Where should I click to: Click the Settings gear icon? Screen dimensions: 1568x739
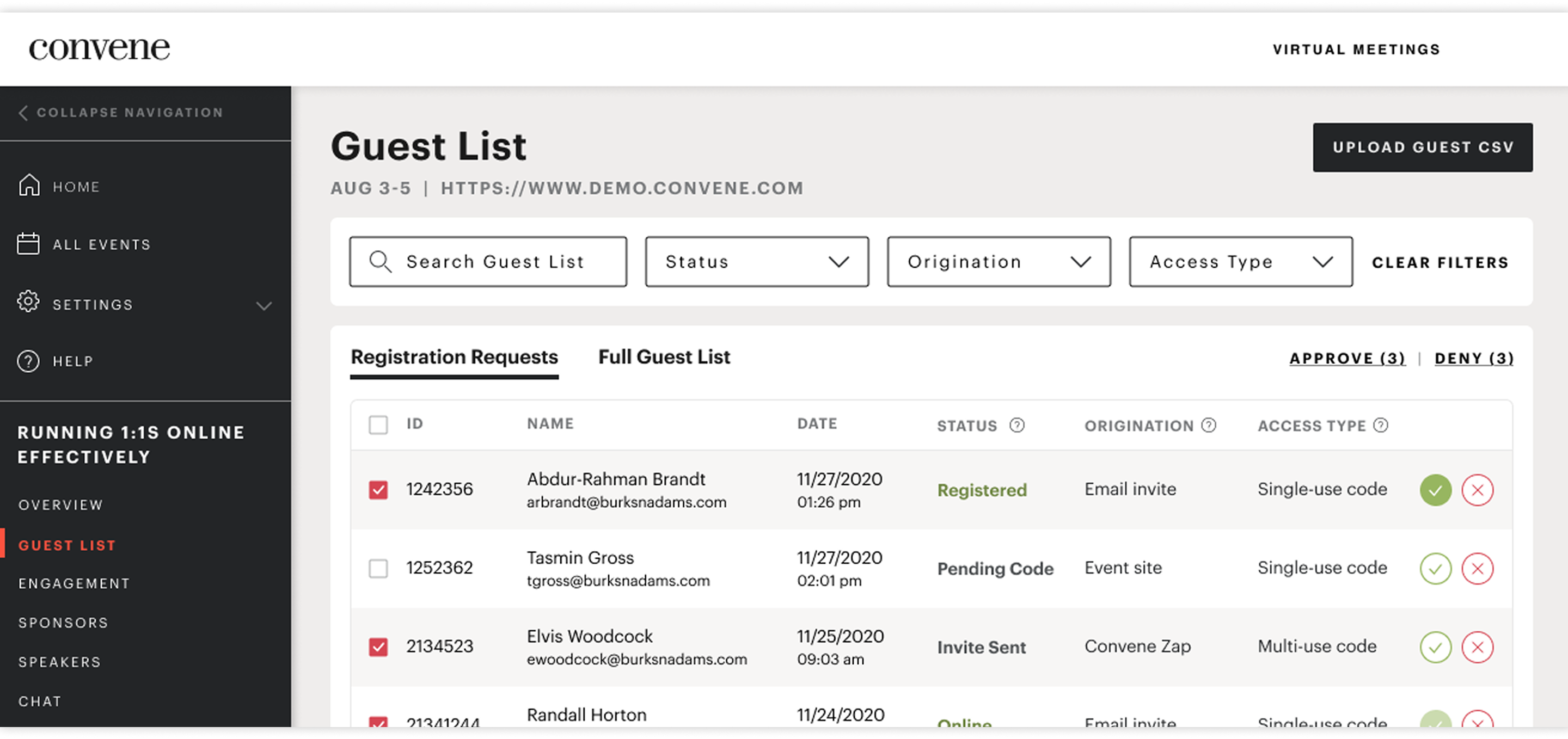(x=28, y=301)
